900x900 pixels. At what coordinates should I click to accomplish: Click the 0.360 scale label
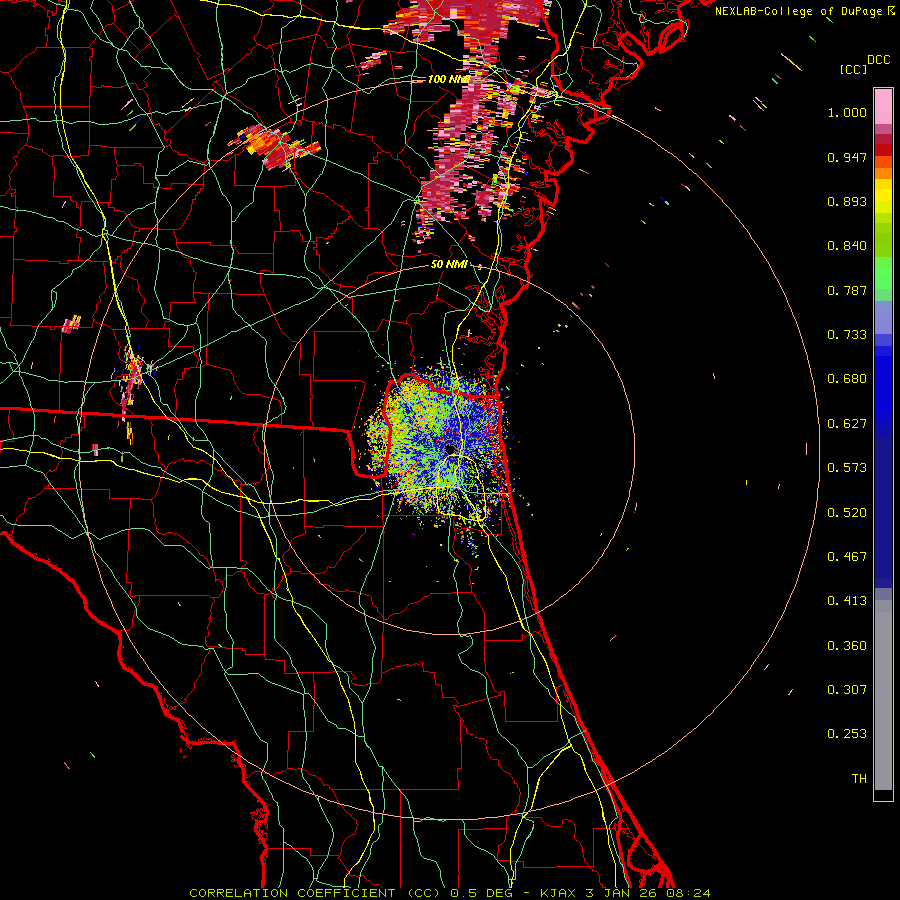pos(847,646)
